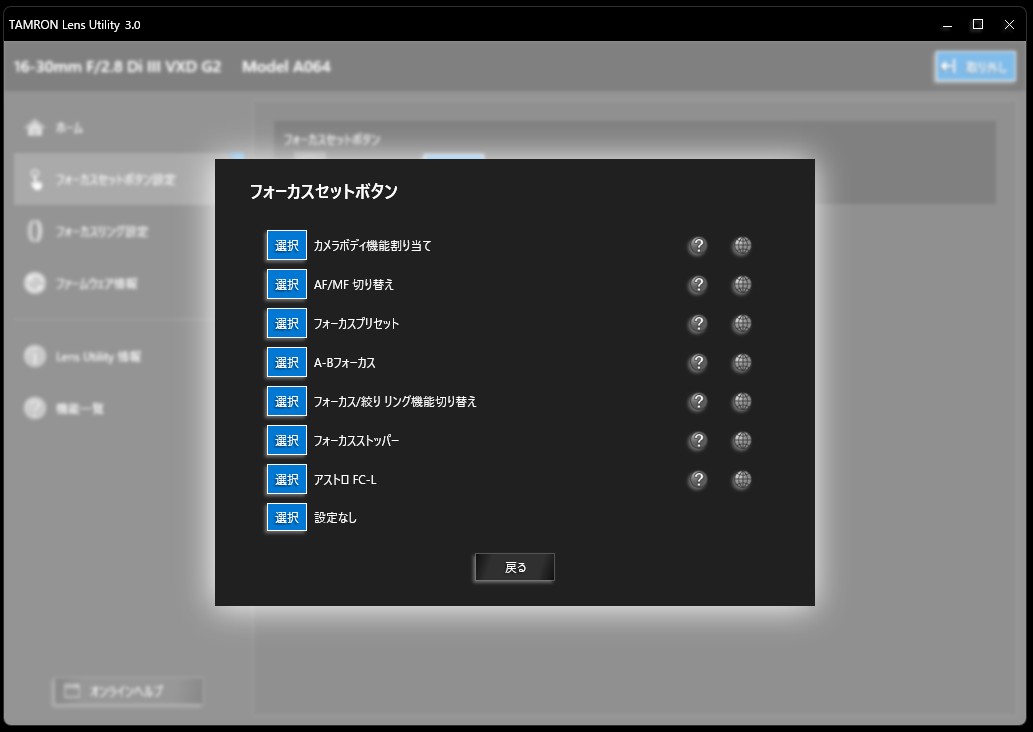Open help for フォーカス/絞りリング機能切り替え
Screen dimensions: 1033x732
698,402
